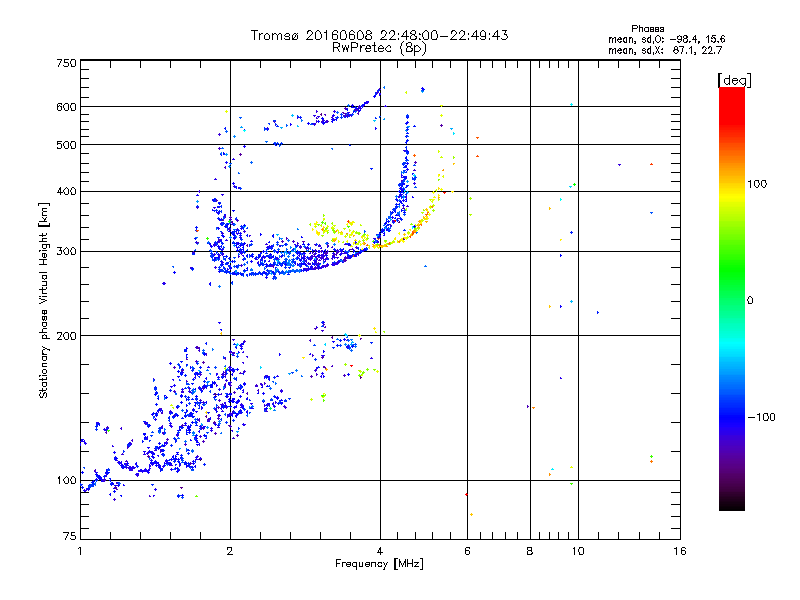Image resolution: width=800 pixels, height=600 pixels.
Task: Click the y-axis tick label "300"
Action: (x=66, y=252)
